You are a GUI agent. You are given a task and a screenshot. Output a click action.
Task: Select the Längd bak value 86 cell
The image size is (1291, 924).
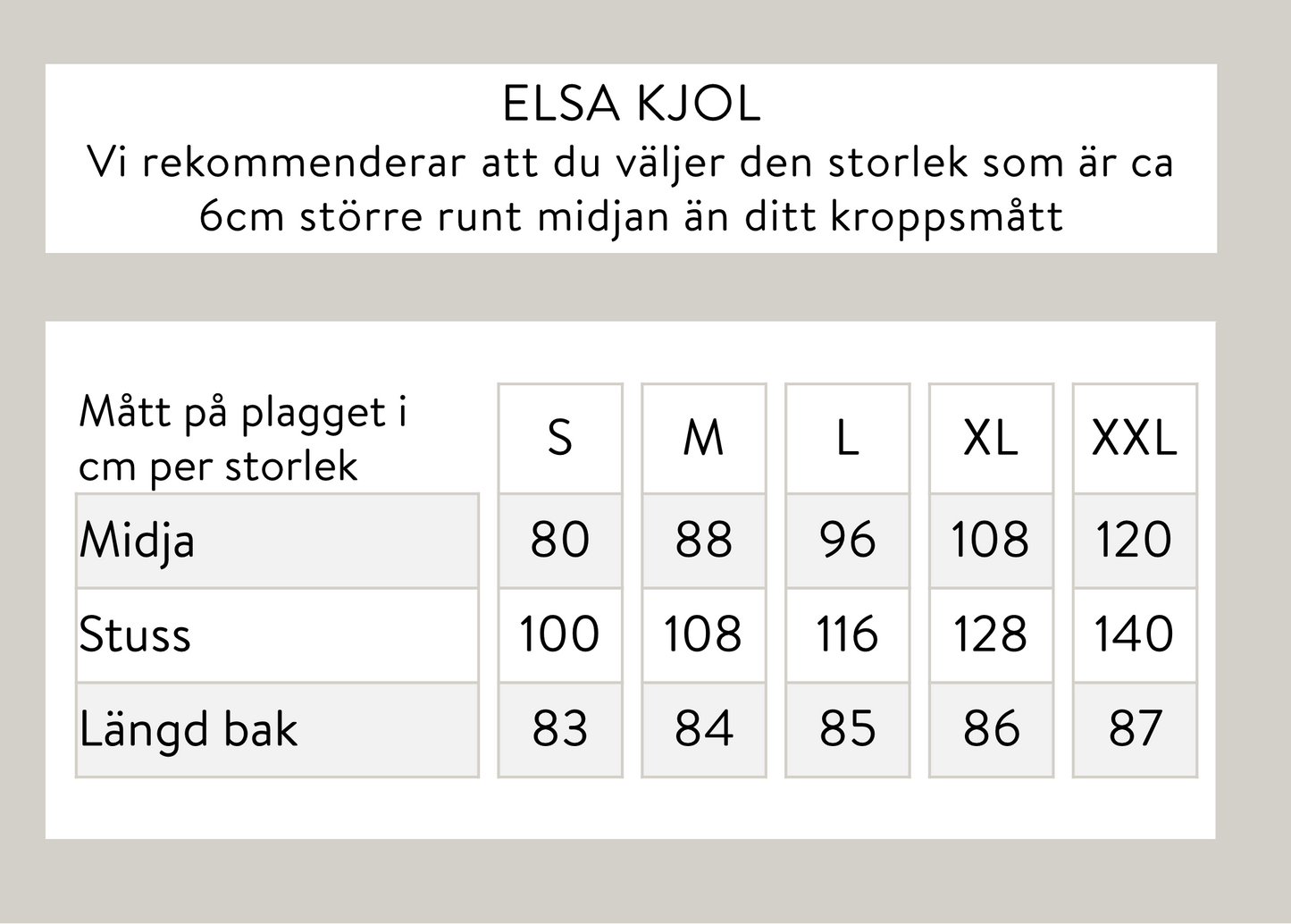click(991, 728)
